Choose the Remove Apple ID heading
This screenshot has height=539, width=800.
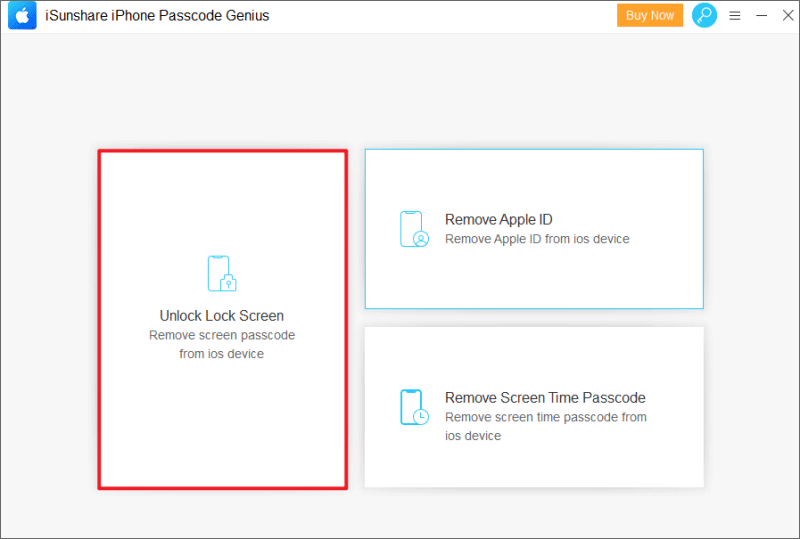point(498,219)
